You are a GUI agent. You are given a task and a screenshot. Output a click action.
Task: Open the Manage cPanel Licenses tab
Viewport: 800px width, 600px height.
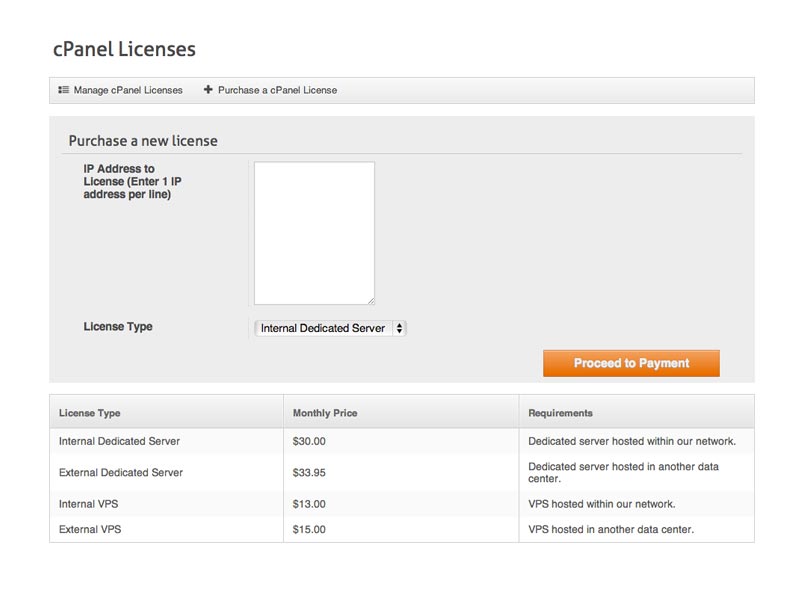point(120,90)
